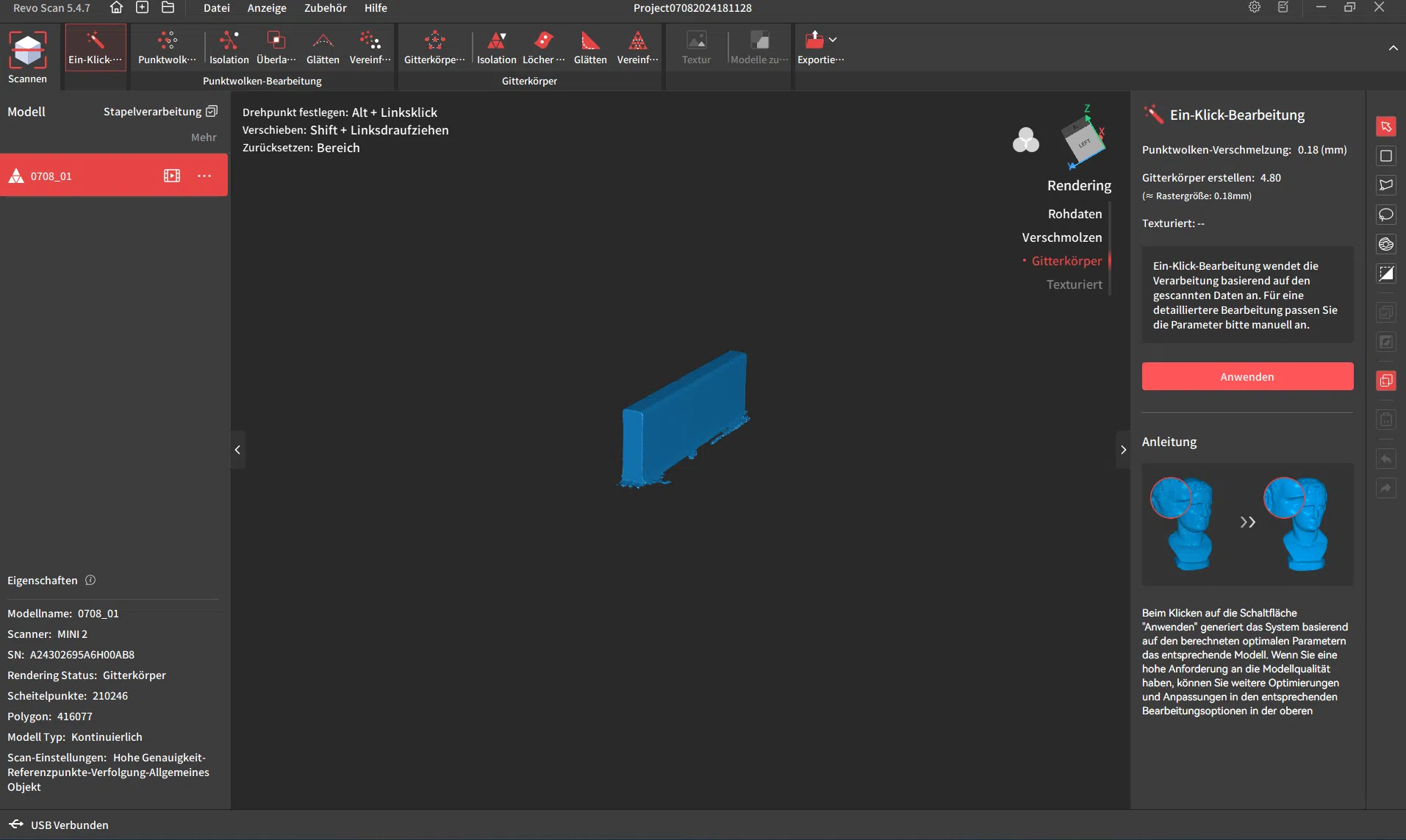Screen dimensions: 1406x840
Task: Select the rectangle selection tool
Action: 1385,156
